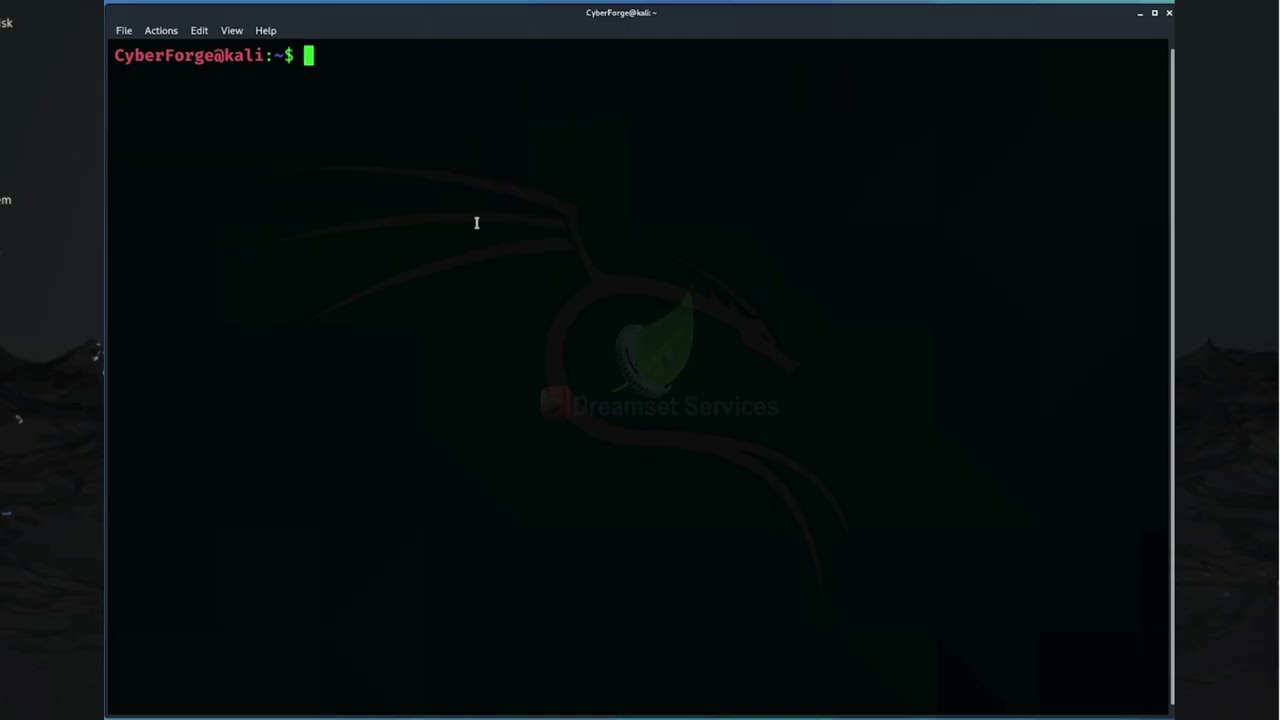The image size is (1280, 720).
Task: Click the CyberForge@kali window title
Action: click(x=621, y=13)
